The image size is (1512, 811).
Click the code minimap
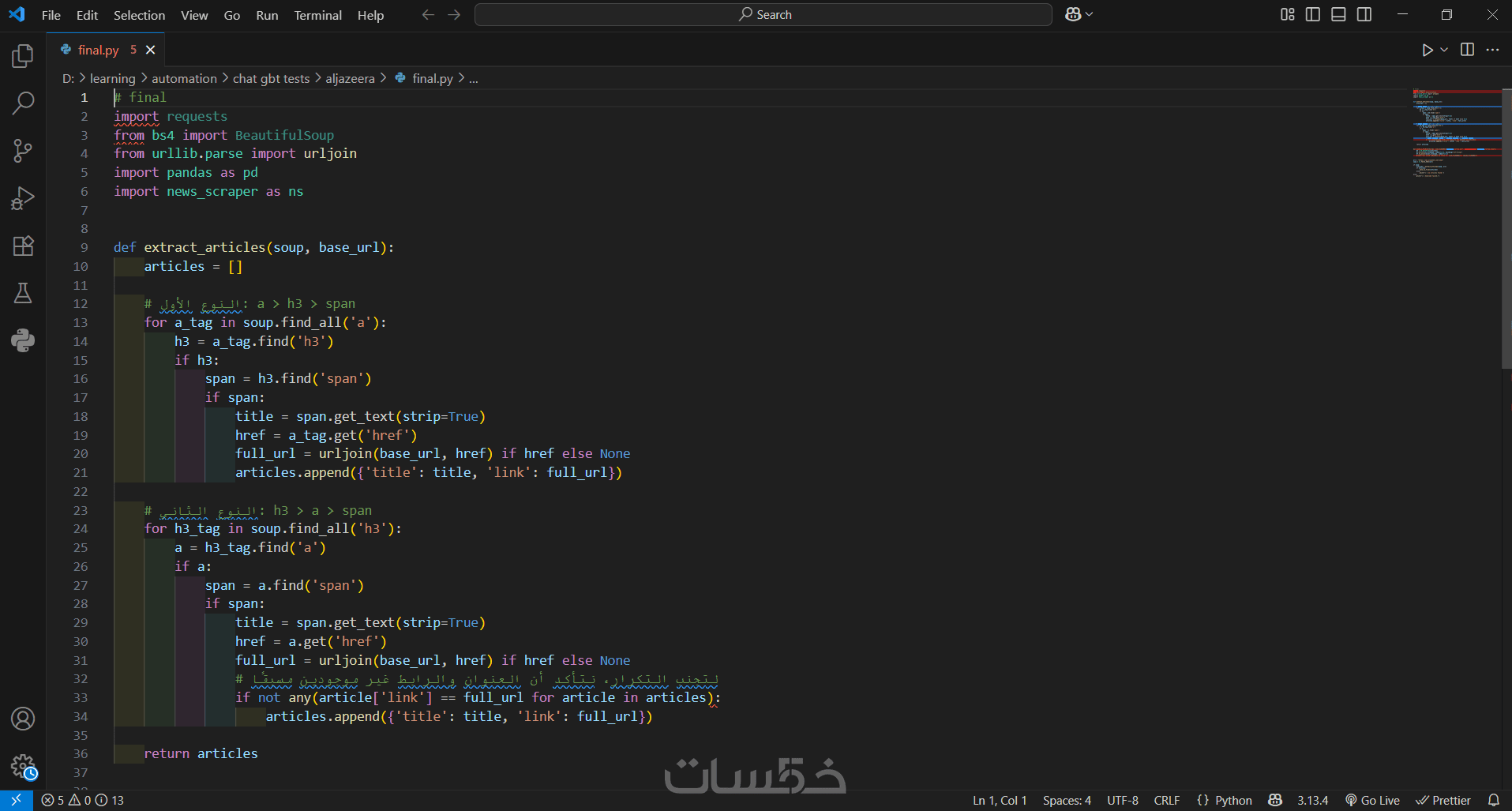pyautogui.click(x=1457, y=134)
